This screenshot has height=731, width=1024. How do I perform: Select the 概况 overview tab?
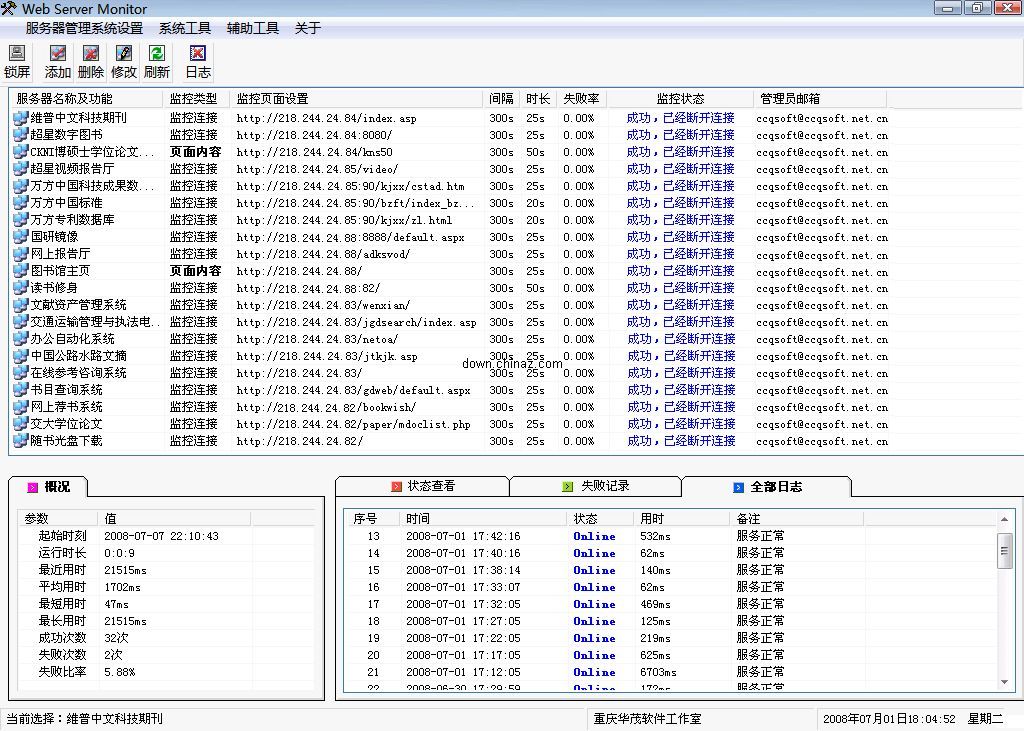[48, 487]
